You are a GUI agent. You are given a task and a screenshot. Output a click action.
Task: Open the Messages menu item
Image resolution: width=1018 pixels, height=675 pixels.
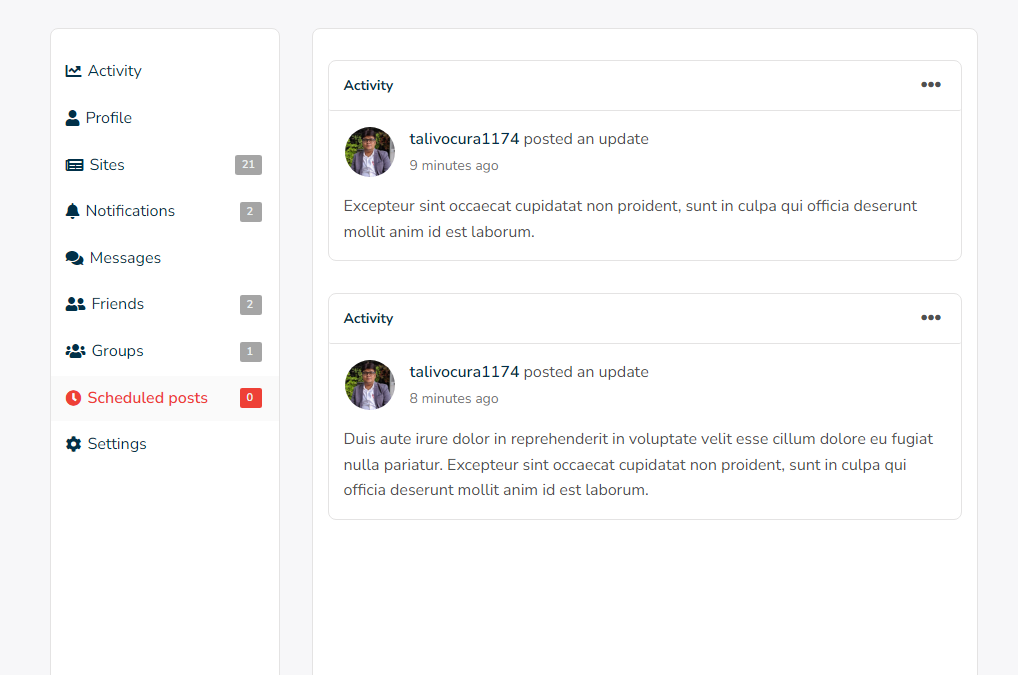click(x=125, y=258)
